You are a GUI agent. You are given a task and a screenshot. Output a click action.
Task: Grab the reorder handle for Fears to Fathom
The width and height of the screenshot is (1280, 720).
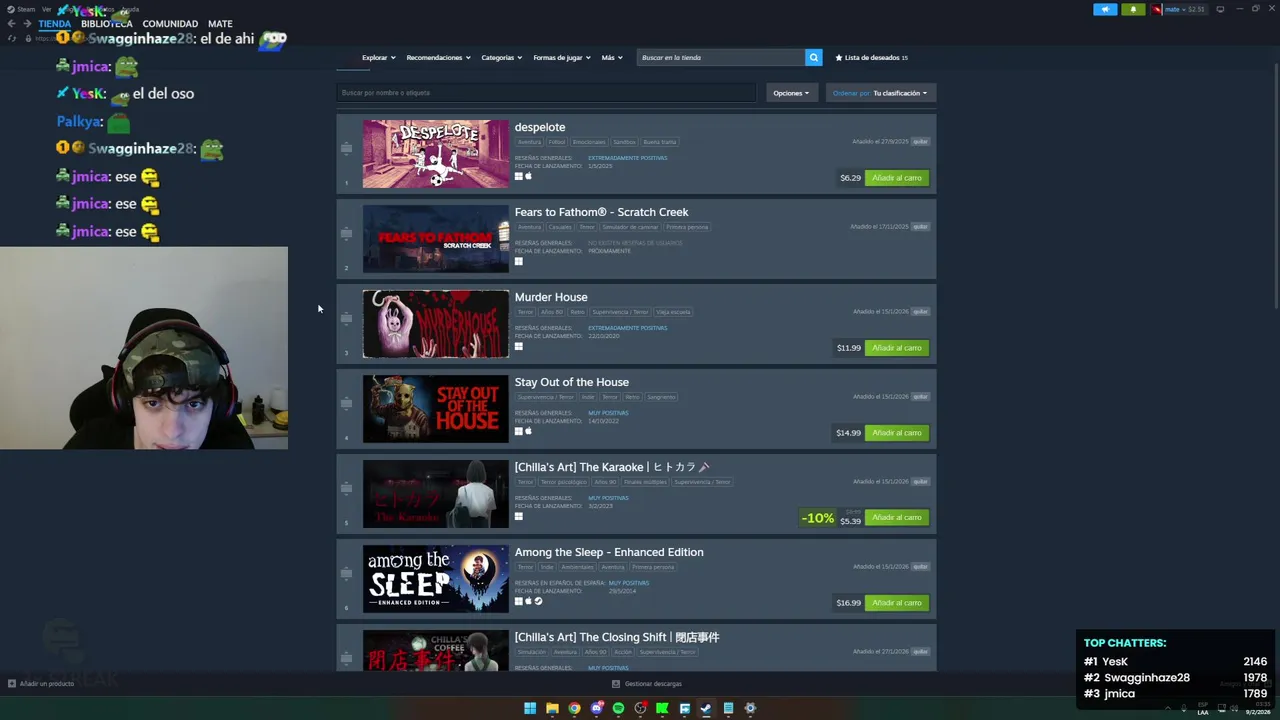[x=346, y=233]
